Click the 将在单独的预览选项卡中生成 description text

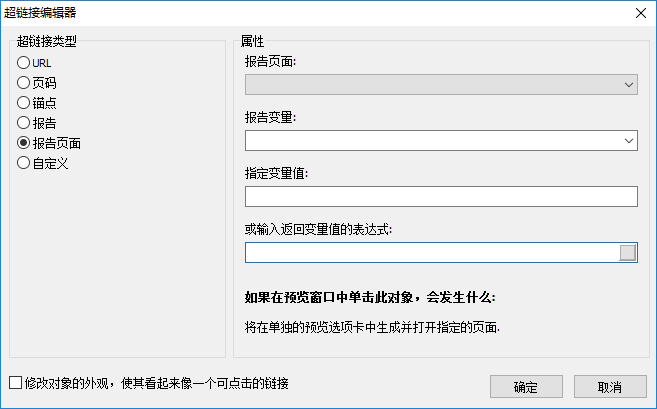tap(372, 327)
